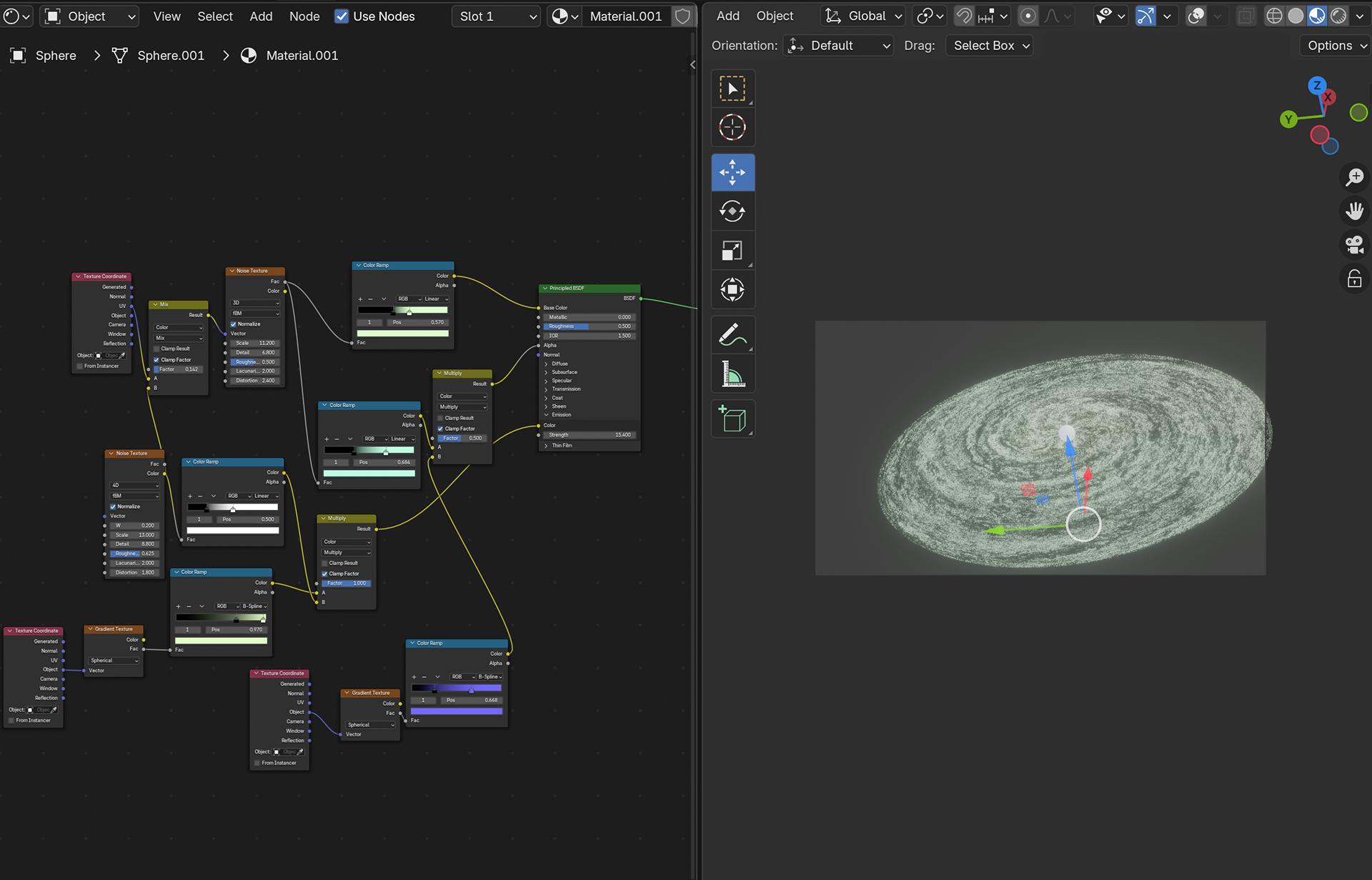1372x880 pixels.
Task: Select the Annotate pencil tool
Action: pyautogui.click(x=732, y=334)
